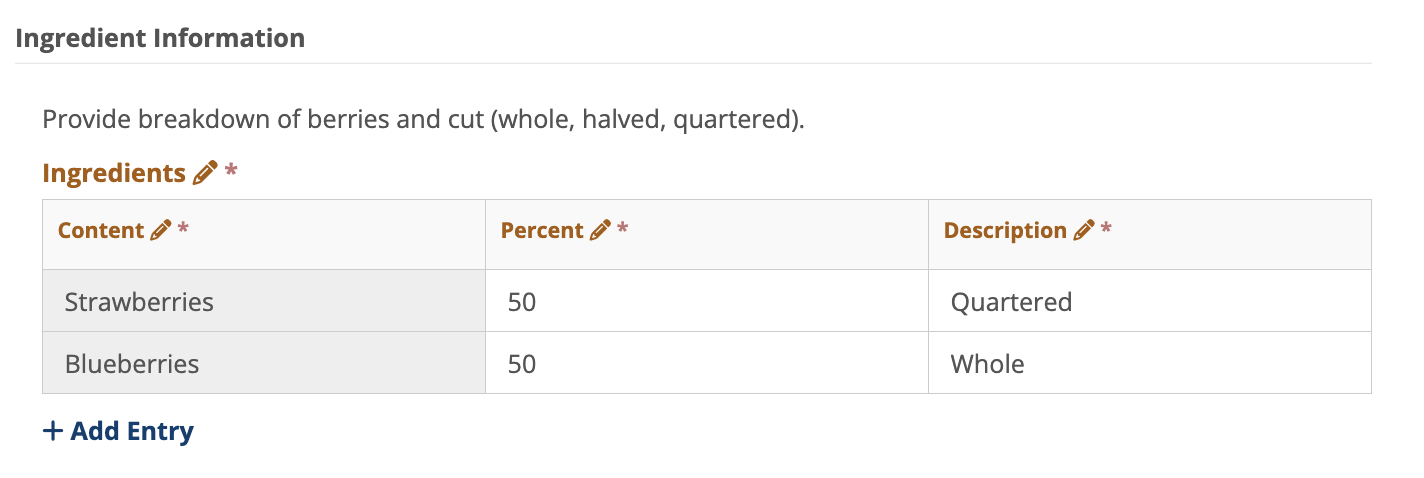Image resolution: width=1424 pixels, height=478 pixels.
Task: Click the plus icon before Add Entry
Action: [x=53, y=431]
